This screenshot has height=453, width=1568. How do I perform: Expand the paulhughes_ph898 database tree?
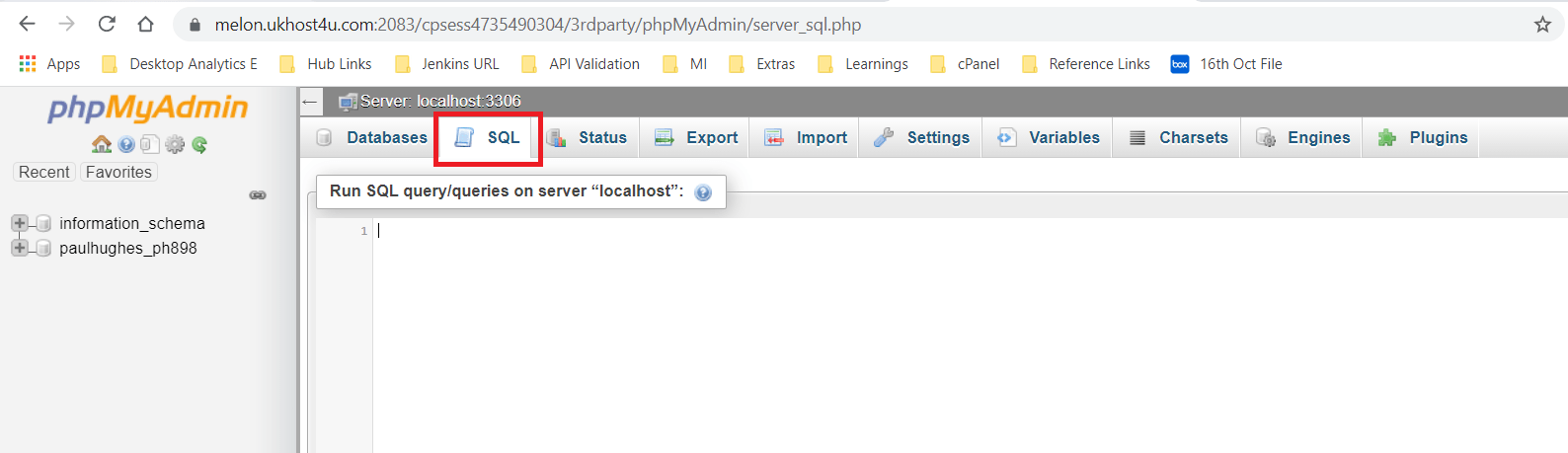coord(20,248)
